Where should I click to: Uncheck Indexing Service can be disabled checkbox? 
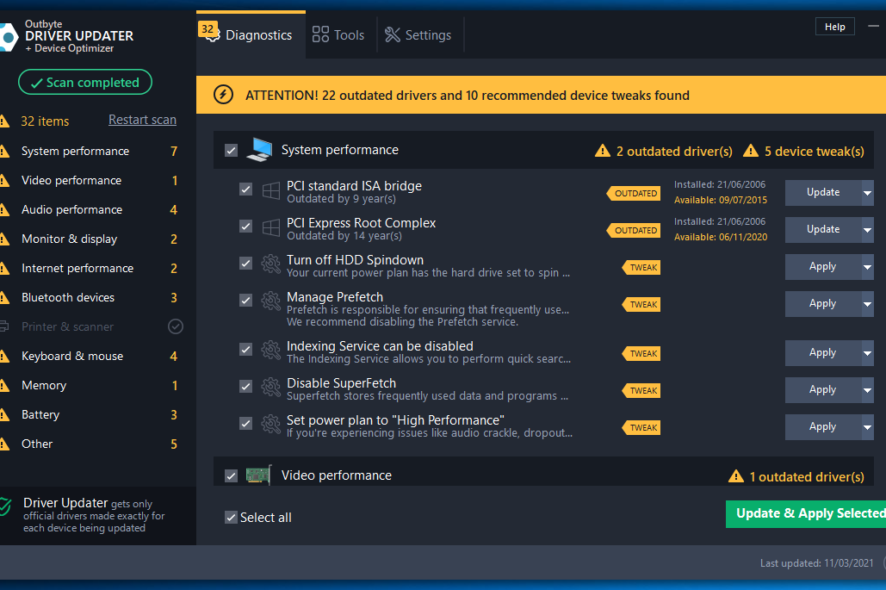click(246, 350)
